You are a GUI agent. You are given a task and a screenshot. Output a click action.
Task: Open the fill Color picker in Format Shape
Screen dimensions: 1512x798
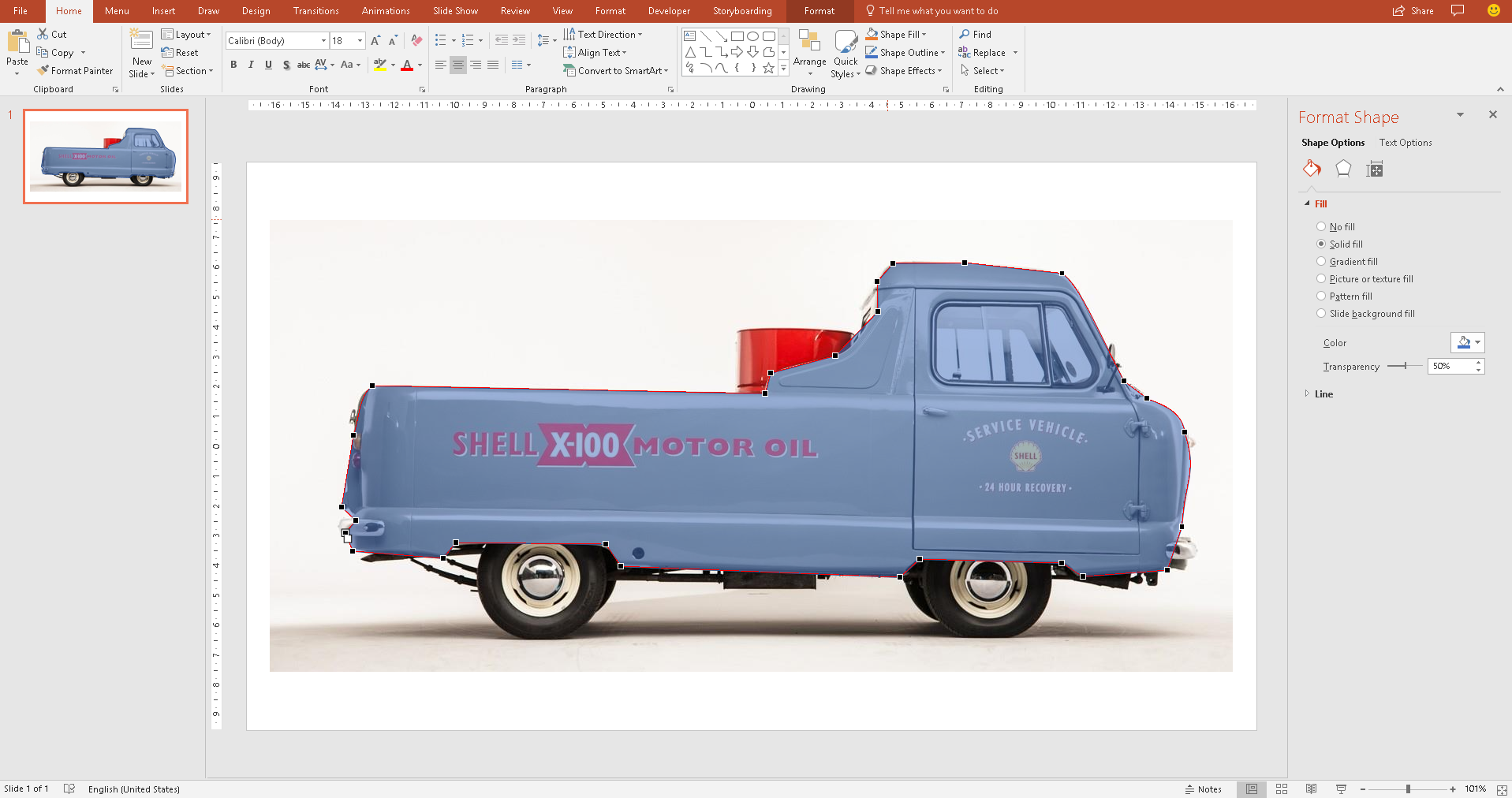point(1468,342)
